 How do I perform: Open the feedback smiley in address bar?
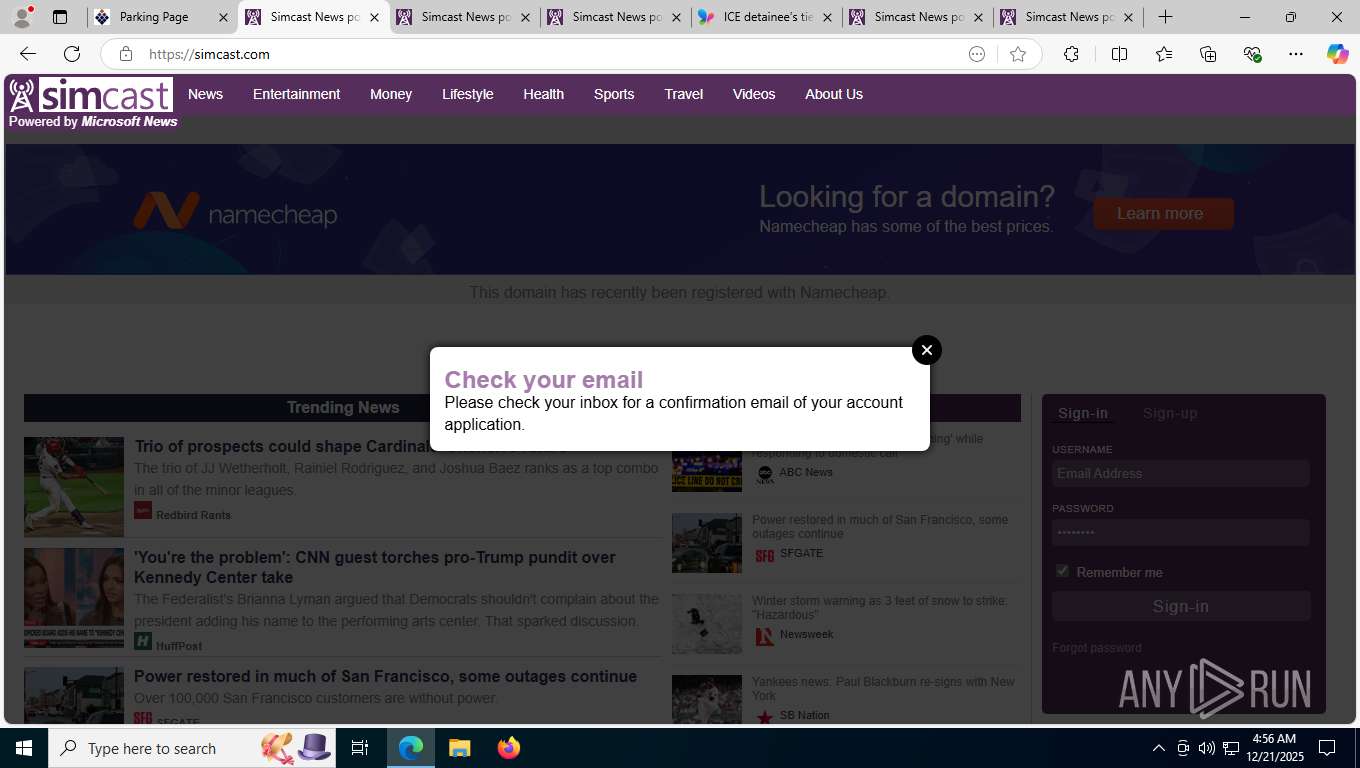(977, 54)
